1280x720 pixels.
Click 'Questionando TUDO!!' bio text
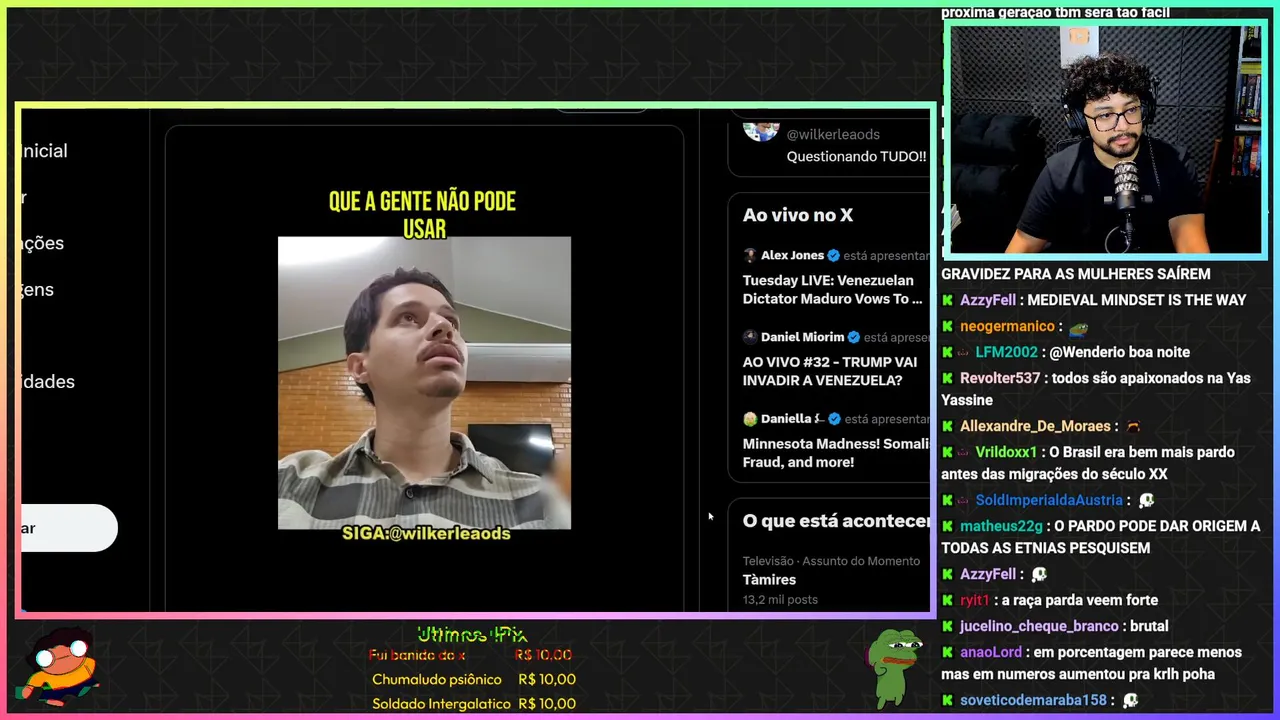tap(856, 157)
